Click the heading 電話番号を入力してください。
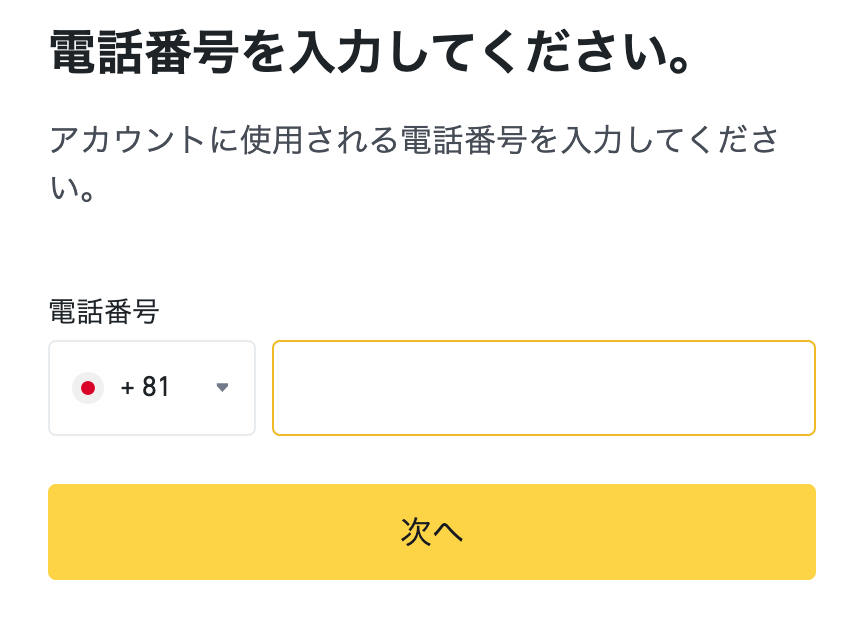 click(x=371, y=52)
